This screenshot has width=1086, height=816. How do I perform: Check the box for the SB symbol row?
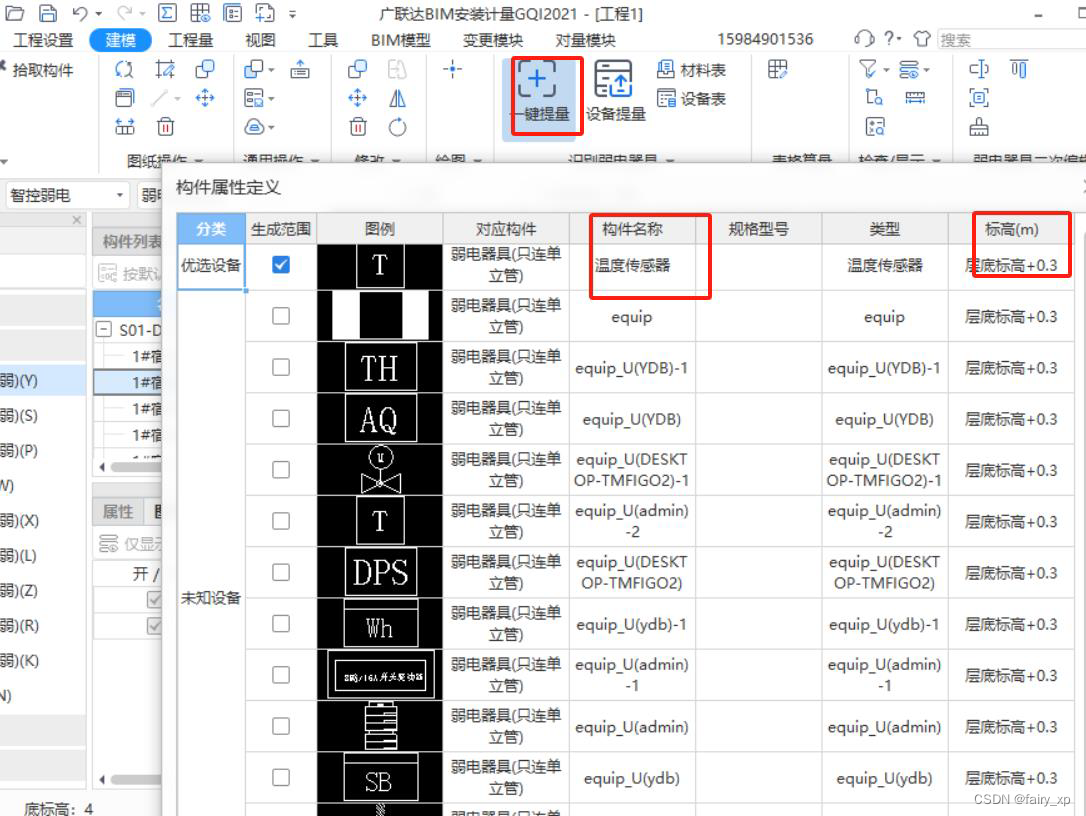coord(281,777)
